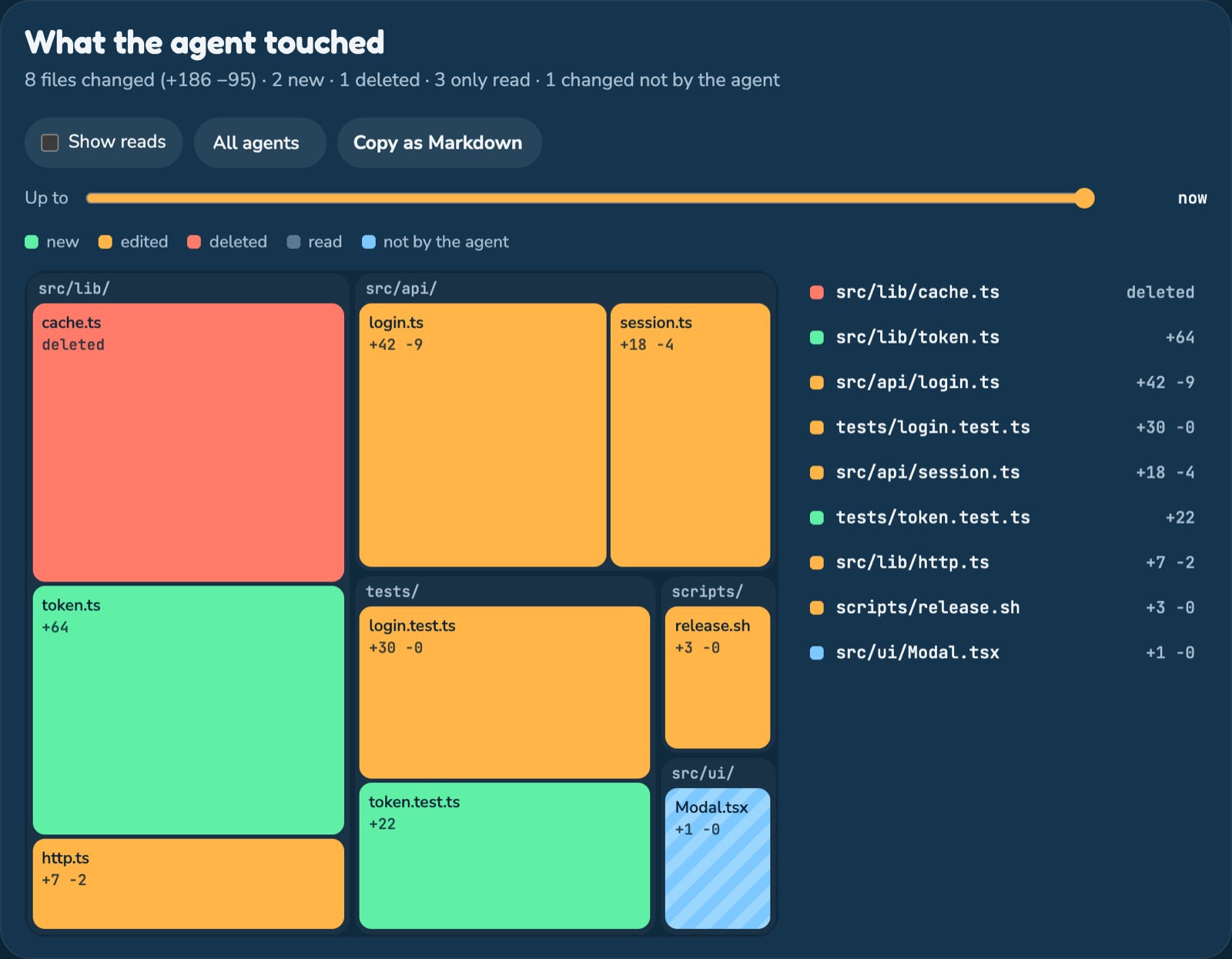
Task: Click tests/token.test.ts in the file list
Action: pyautogui.click(x=1002, y=518)
